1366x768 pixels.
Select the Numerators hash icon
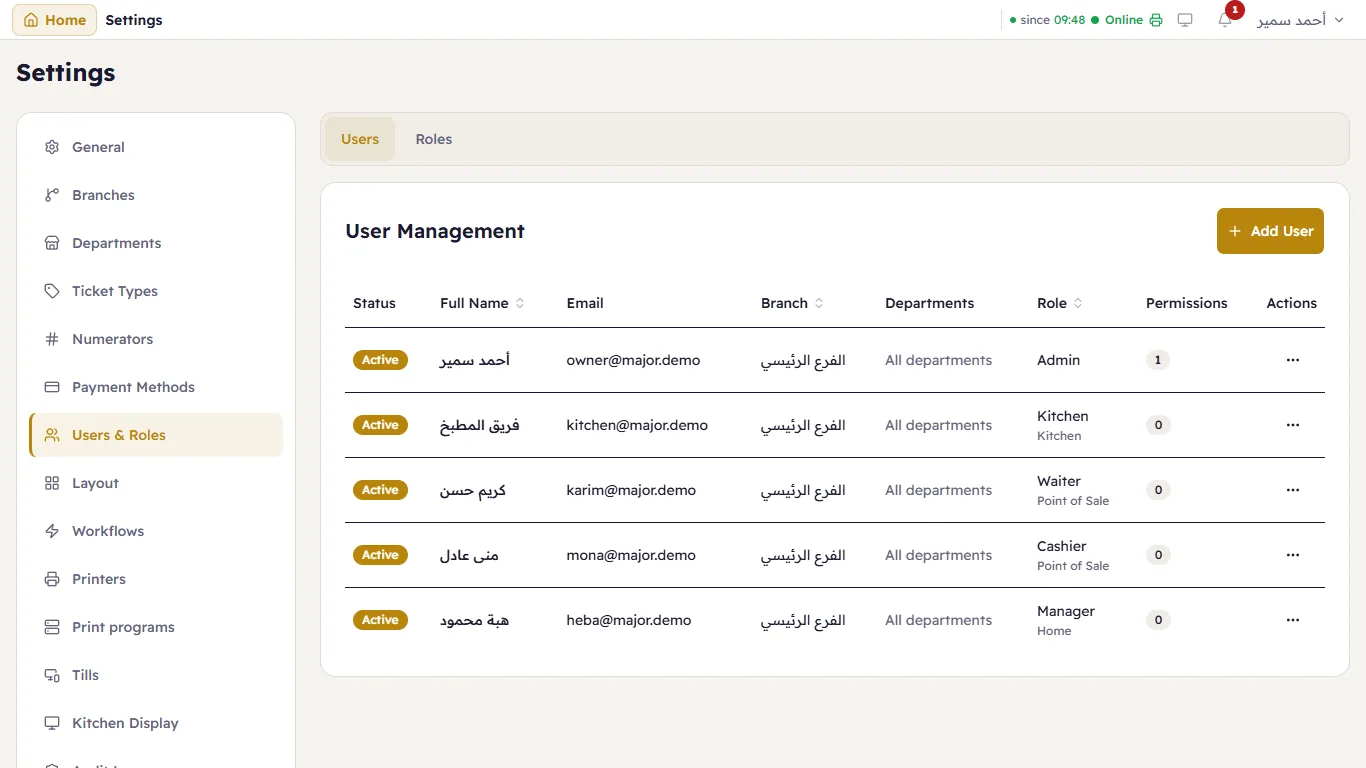coord(52,339)
